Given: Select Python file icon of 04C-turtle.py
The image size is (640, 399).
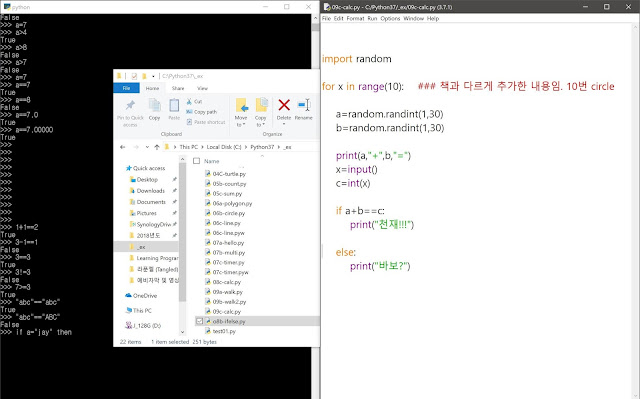Looking at the screenshot, I should point(208,174).
